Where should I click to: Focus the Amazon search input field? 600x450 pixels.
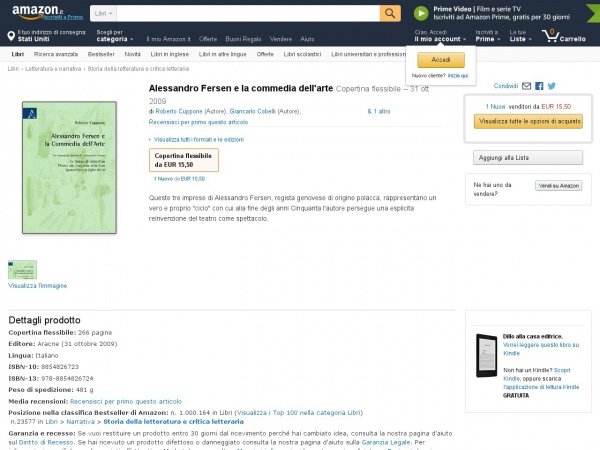248,13
